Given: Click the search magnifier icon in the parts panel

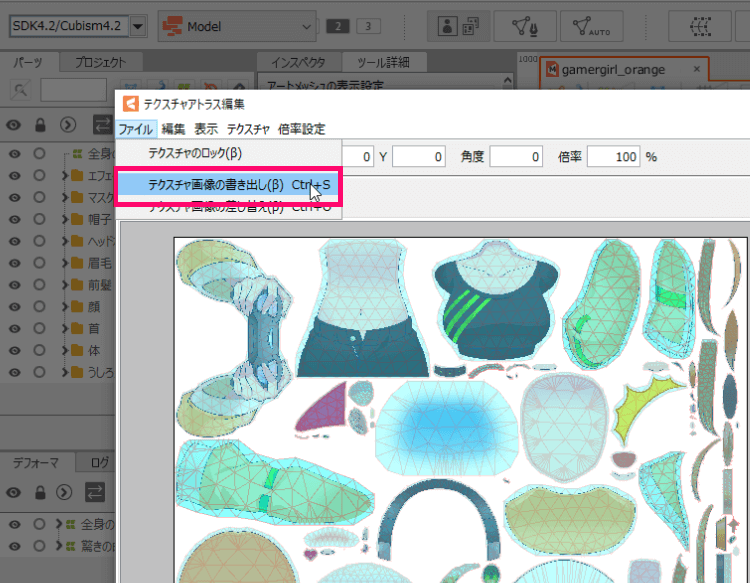Looking at the screenshot, I should tap(21, 90).
